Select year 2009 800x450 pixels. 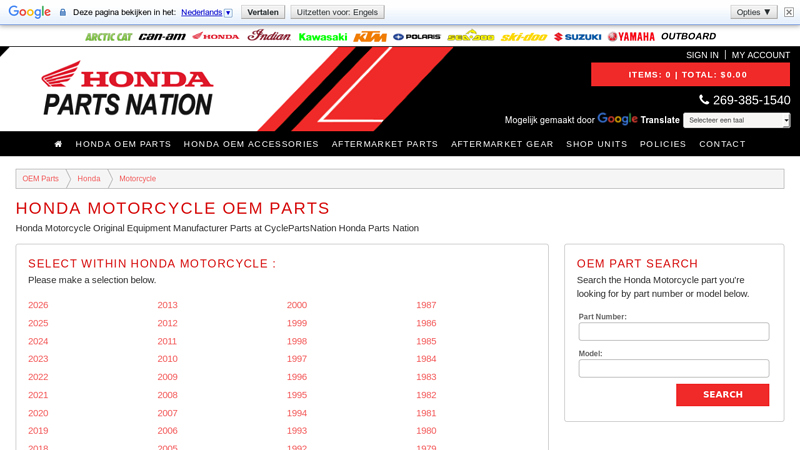(167, 377)
